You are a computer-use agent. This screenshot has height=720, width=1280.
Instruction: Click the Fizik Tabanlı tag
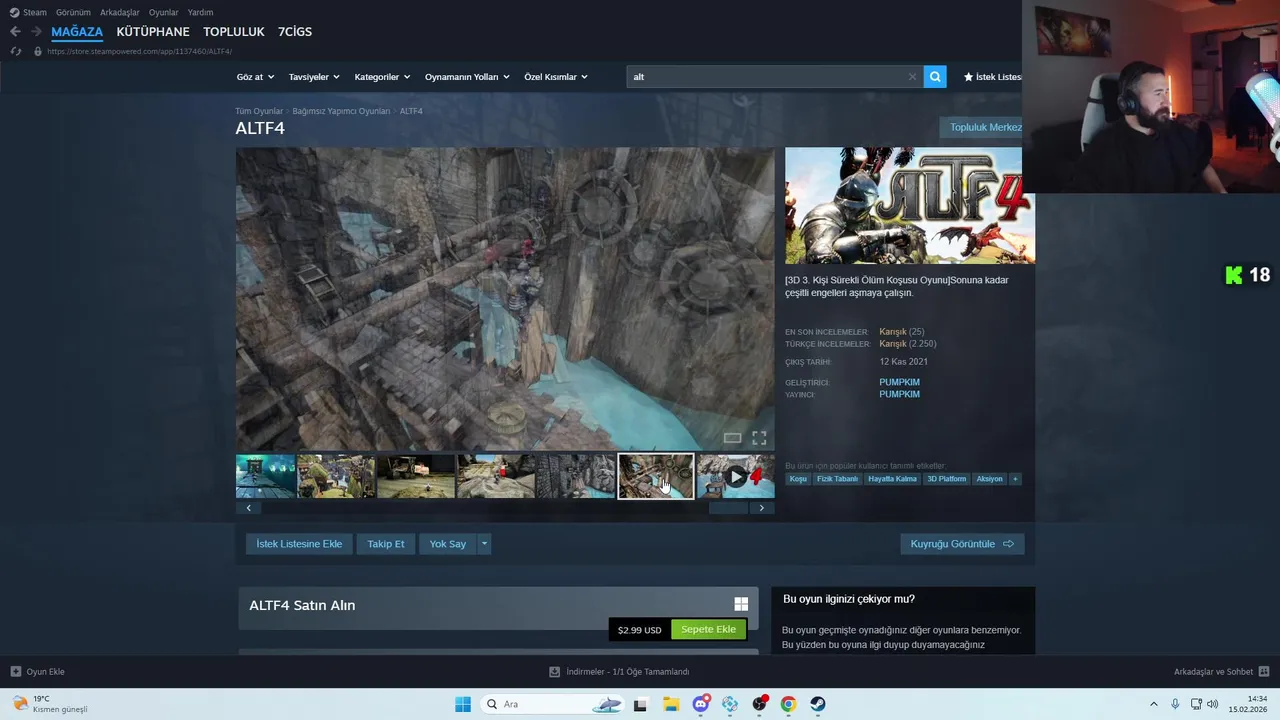coord(837,479)
